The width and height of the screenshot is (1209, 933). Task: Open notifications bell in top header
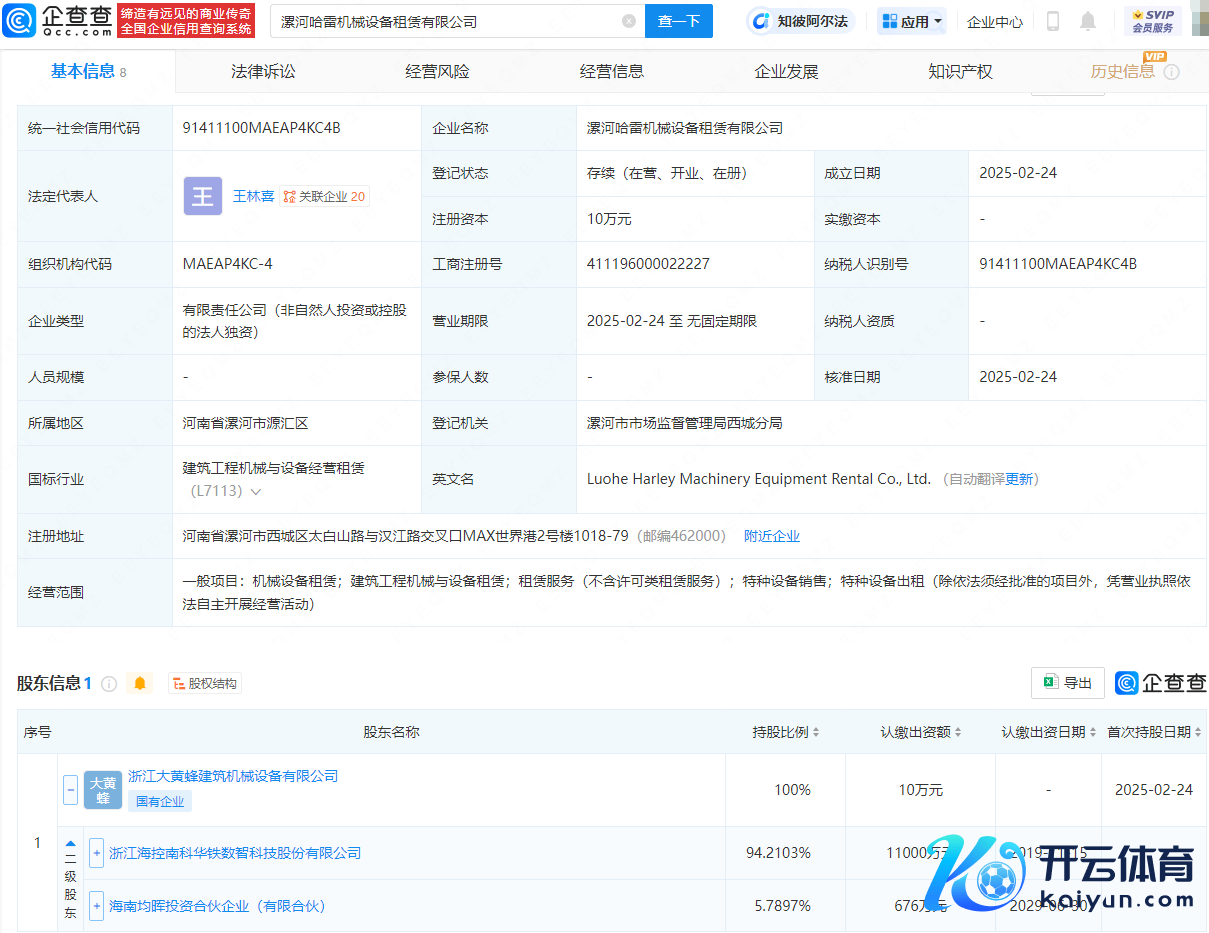tap(1088, 21)
